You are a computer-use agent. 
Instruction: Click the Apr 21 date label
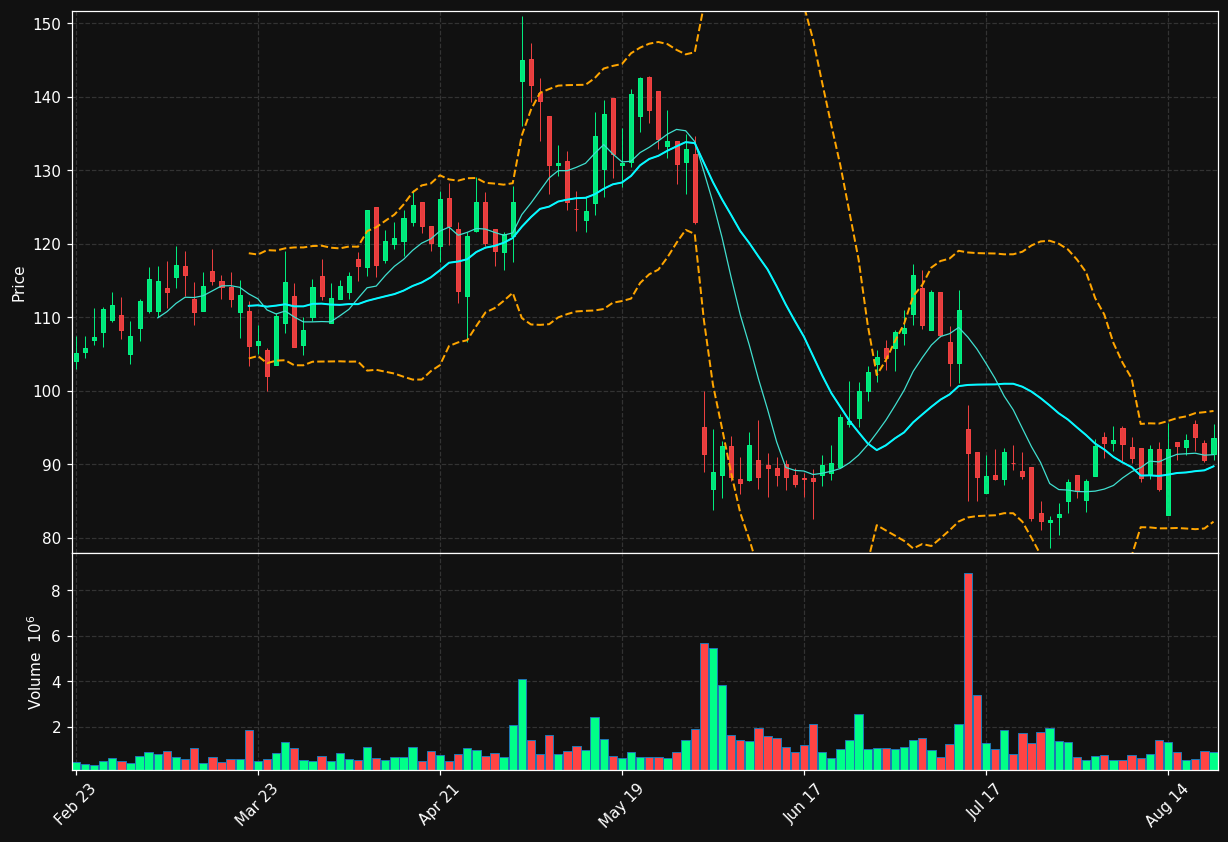coord(440,803)
